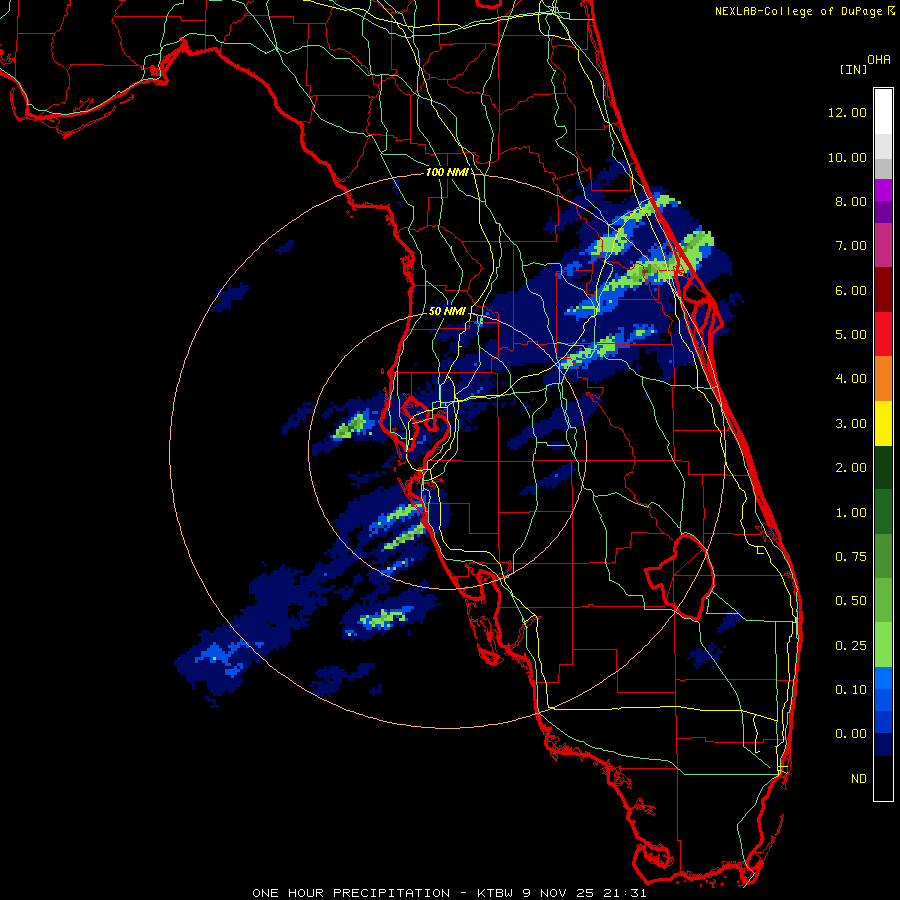Click the 0.25 legend value
Image resolution: width=900 pixels, height=900 pixels.
pyautogui.click(x=851, y=646)
